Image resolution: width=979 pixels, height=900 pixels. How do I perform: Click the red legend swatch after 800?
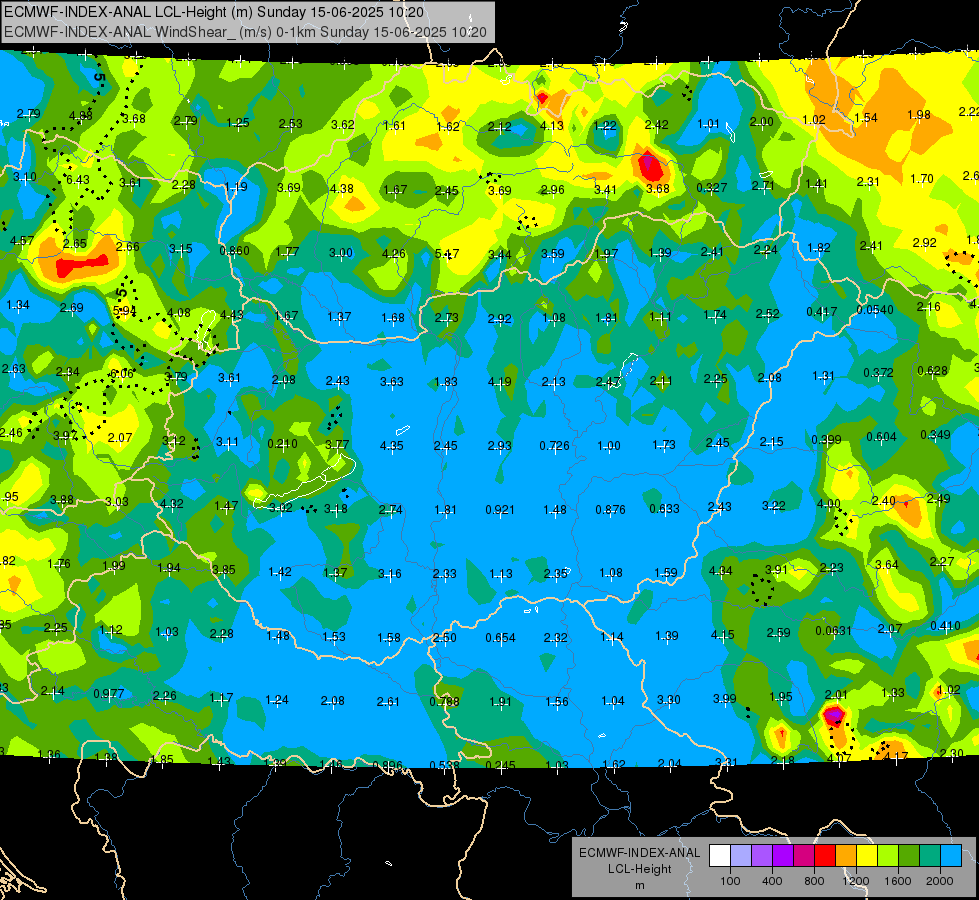coord(825,855)
